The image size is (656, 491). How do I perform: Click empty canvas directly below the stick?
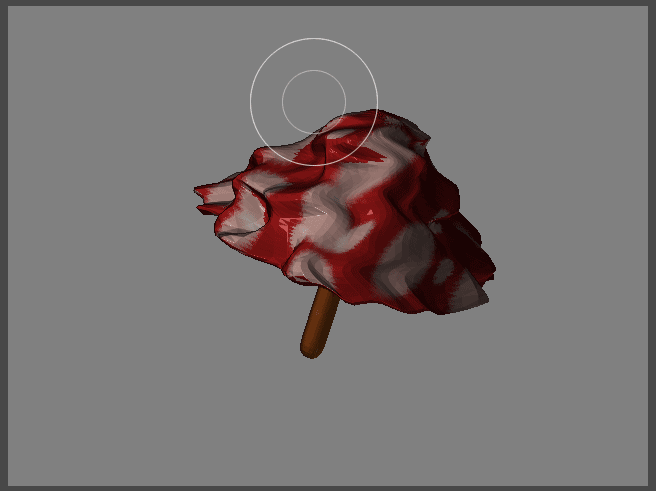coord(311,420)
